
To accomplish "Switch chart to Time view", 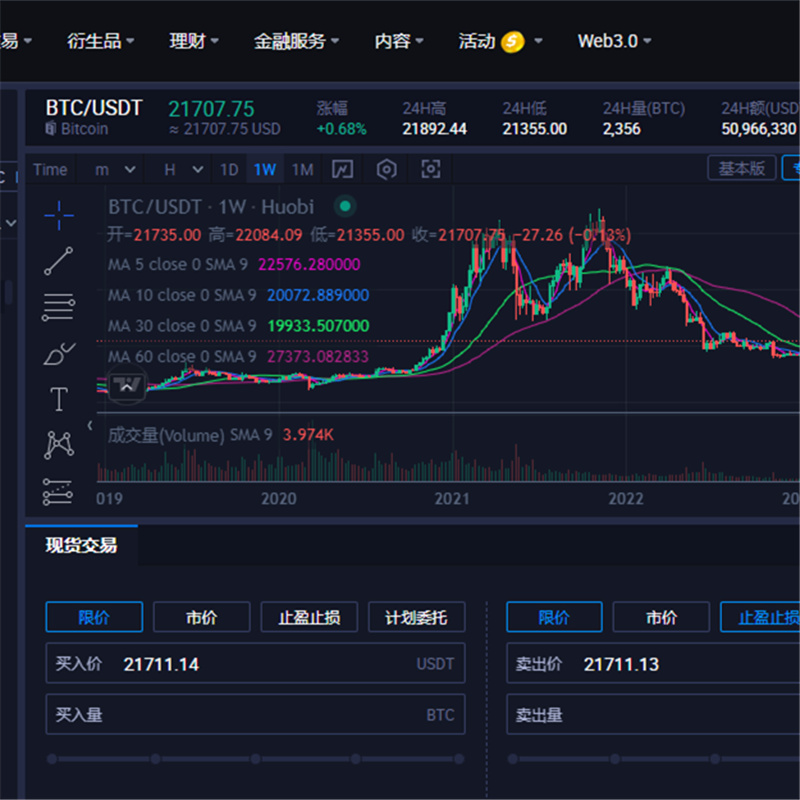I will pos(50,169).
